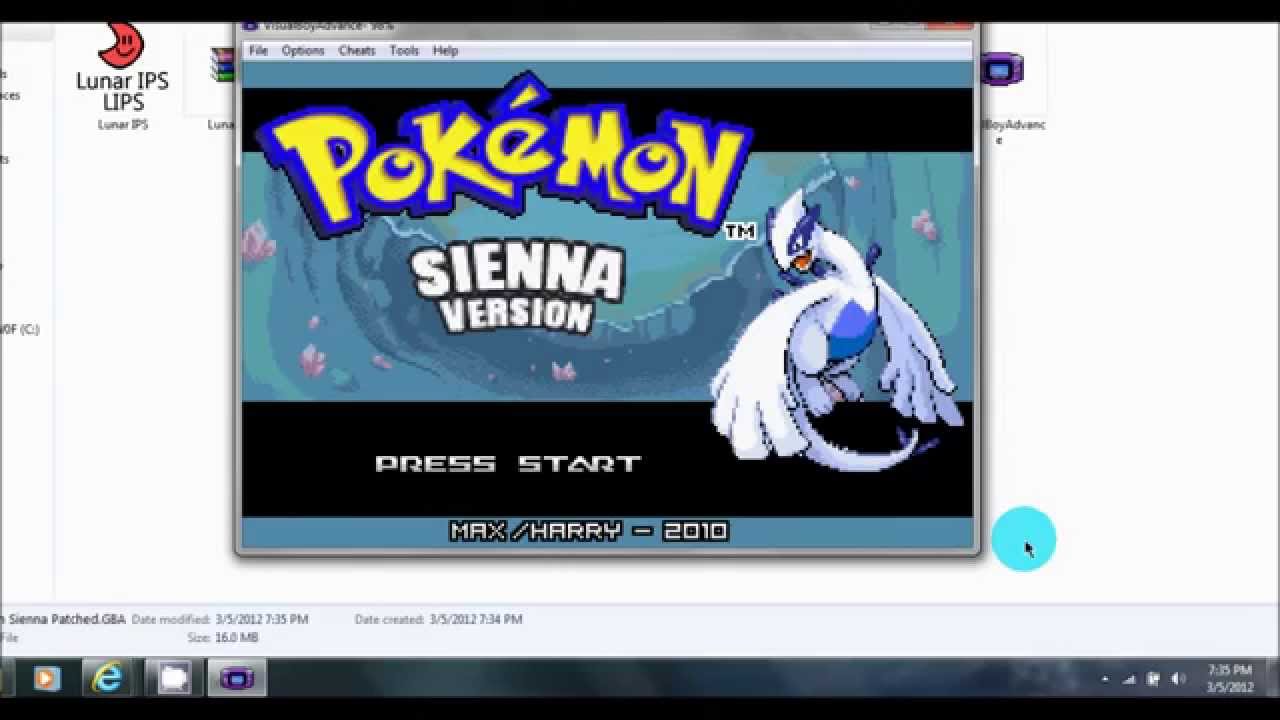
Task: Open the File menu in VisualBoyAdvance
Action: [258, 50]
